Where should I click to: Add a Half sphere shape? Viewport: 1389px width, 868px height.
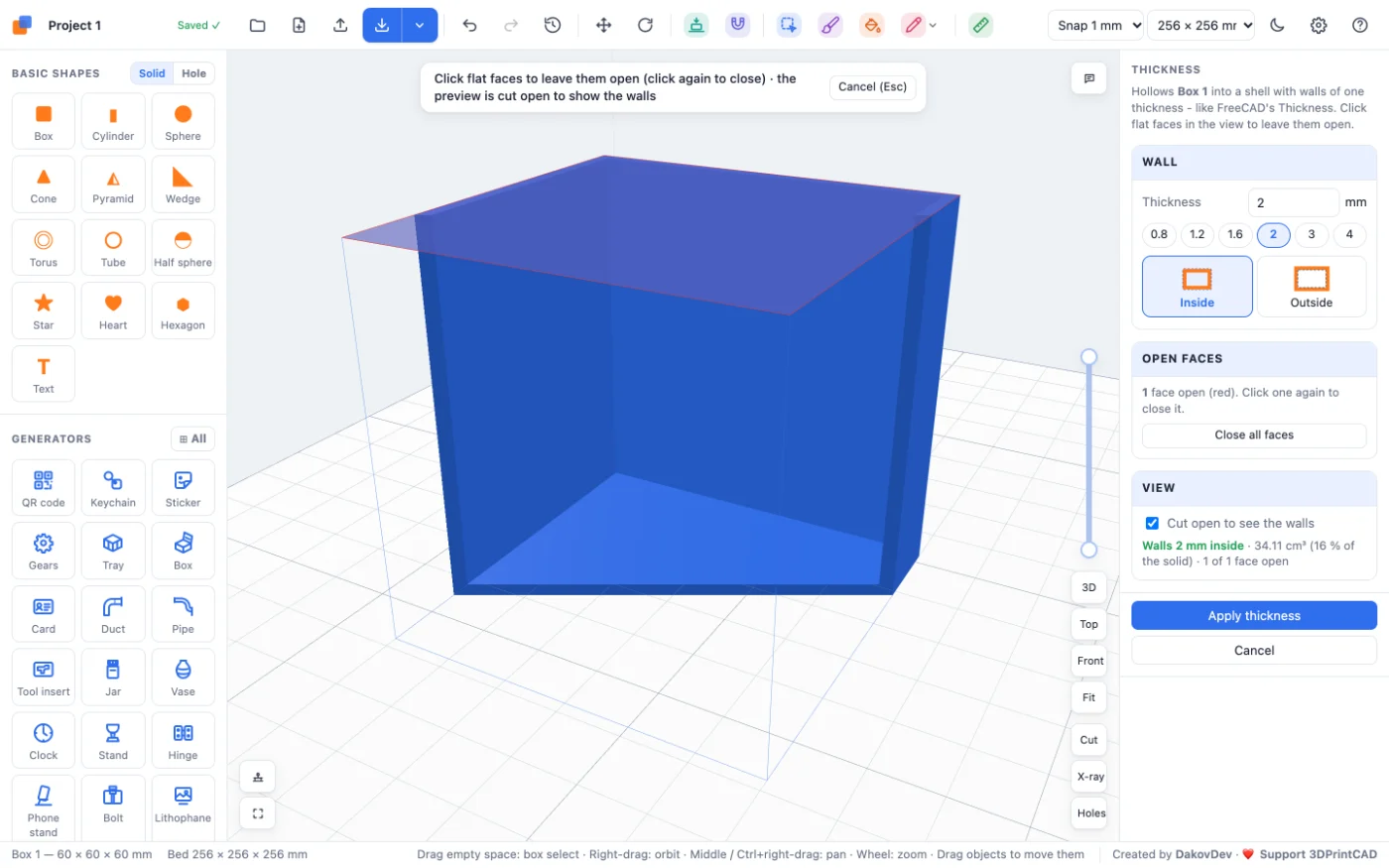point(183,248)
